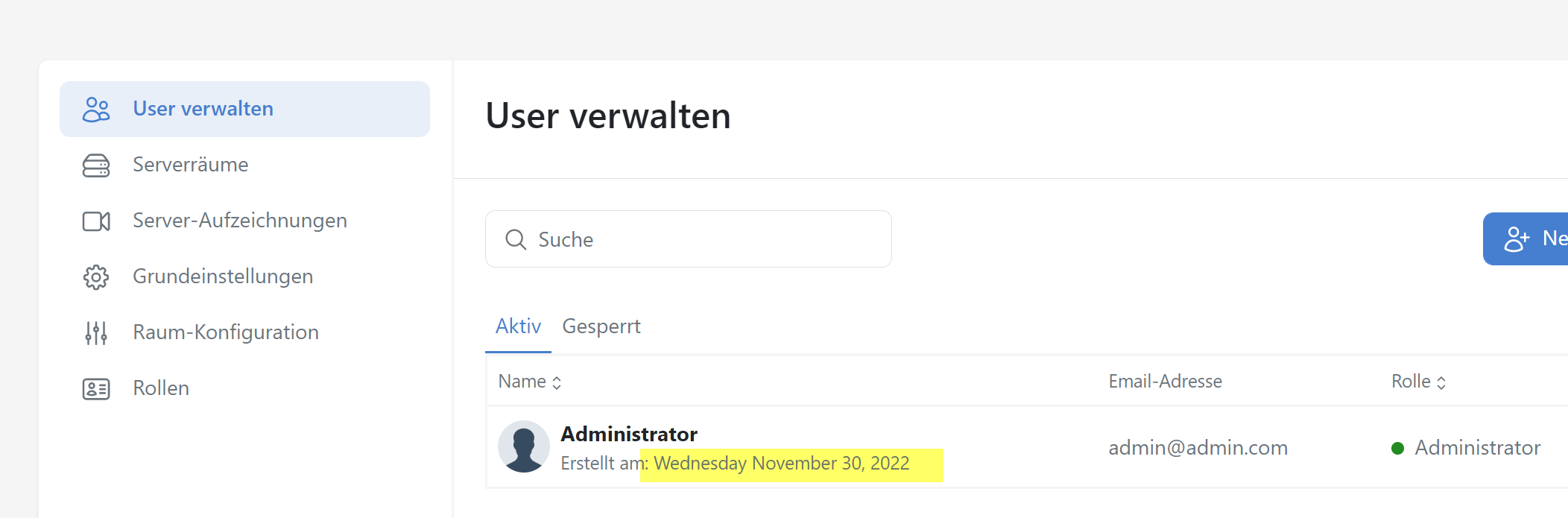Viewport: 1568px width, 518px height.
Task: Open Grundeinstellungen via the gear icon
Action: click(95, 276)
